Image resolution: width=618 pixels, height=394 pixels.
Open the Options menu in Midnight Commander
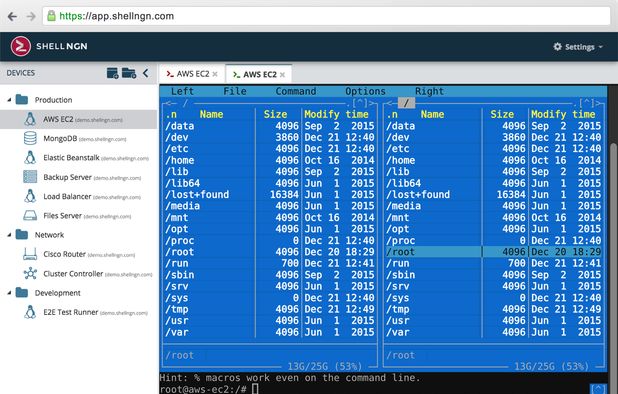click(365, 91)
